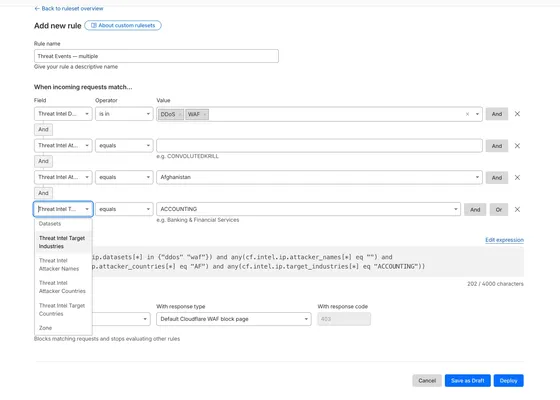Delete the ACCOUNTING condition row
Image resolution: width=560 pixels, height=400 pixels.
pyautogui.click(x=517, y=210)
